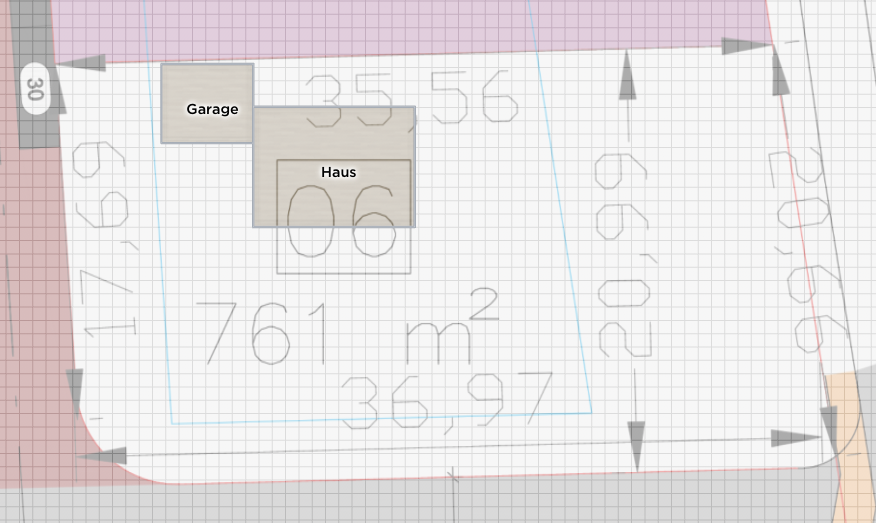Click the 20,66 right edge dimension text
This screenshot has height=523, width=876.
(x=806, y=250)
